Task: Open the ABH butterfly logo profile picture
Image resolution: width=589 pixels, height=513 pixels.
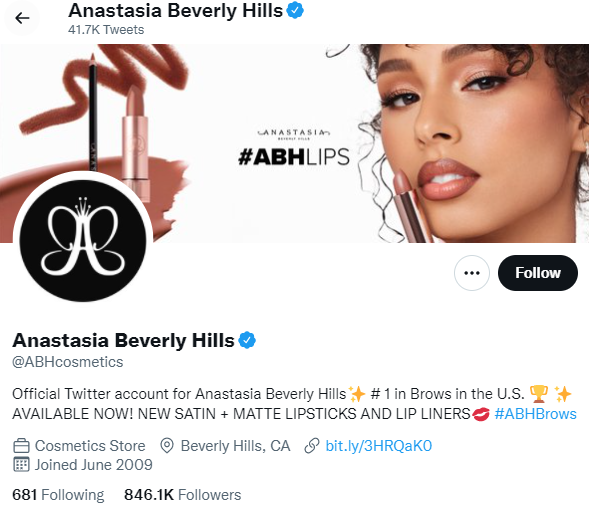Action: click(83, 240)
